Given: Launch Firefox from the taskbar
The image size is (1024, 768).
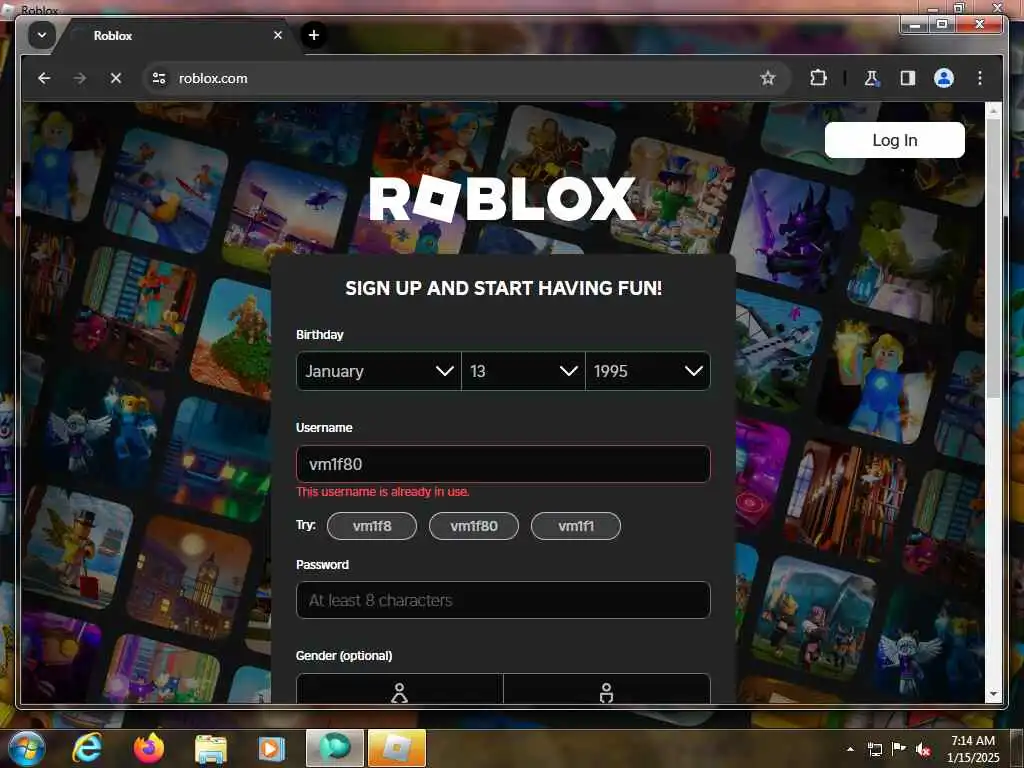Looking at the screenshot, I should (149, 748).
